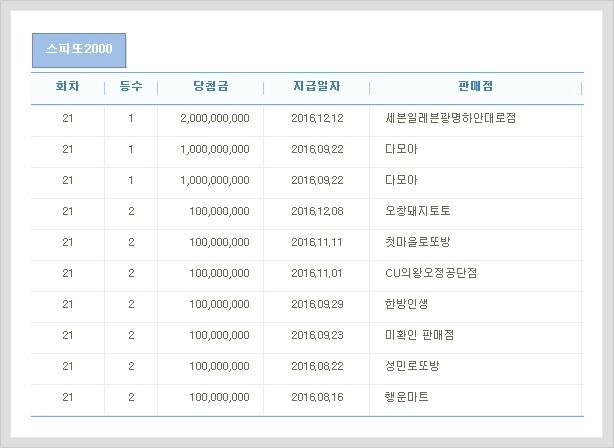Select store CU의왕오정공단점
Viewport: 614px width, 448px height.
pyautogui.click(x=431, y=273)
